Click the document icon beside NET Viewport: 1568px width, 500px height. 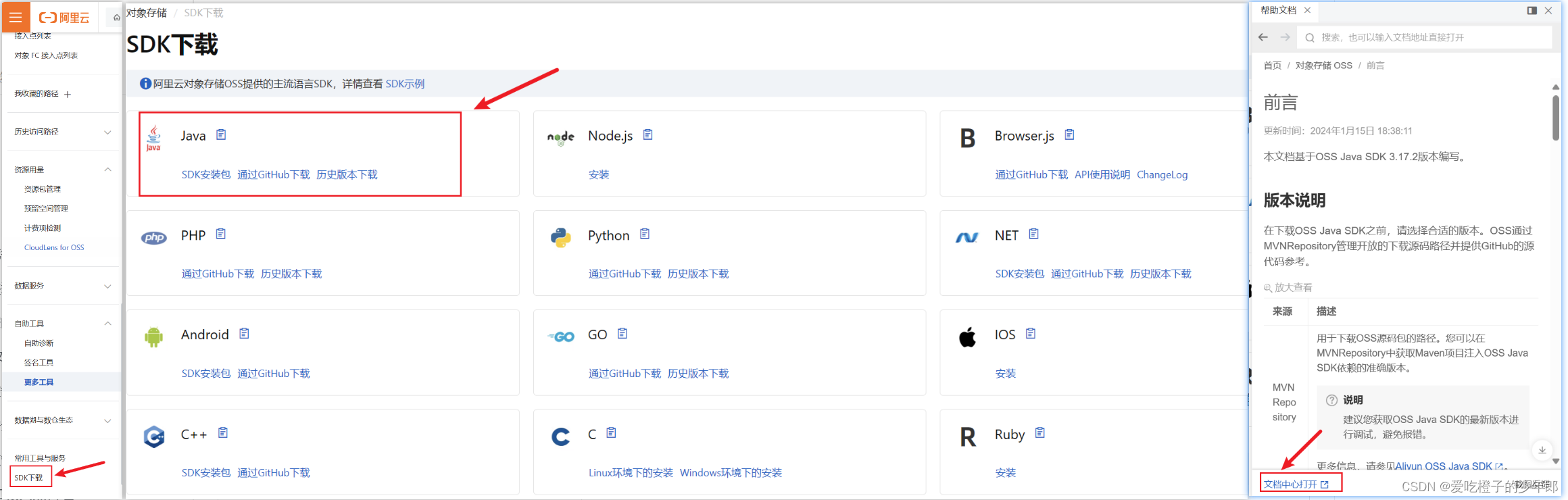(1033, 234)
